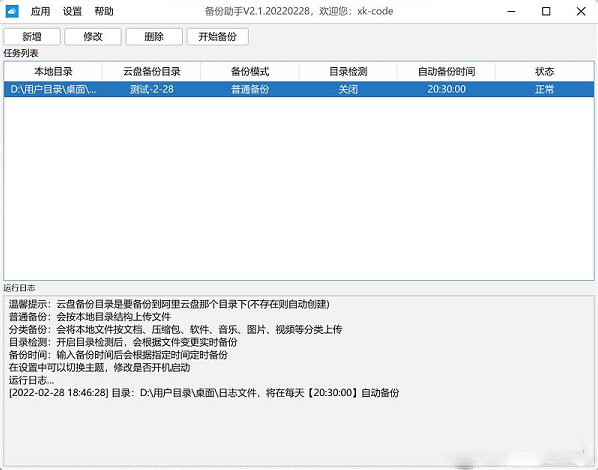Click the 分类备份 log line
Image resolution: width=598 pixels, height=470 pixels.
175,330
